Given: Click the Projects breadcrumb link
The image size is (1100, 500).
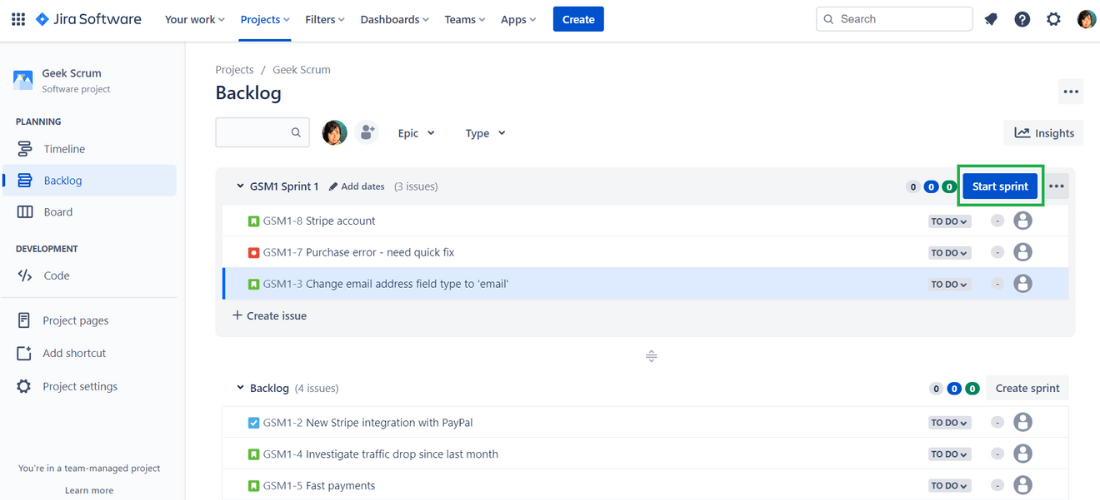Looking at the screenshot, I should pos(234,69).
